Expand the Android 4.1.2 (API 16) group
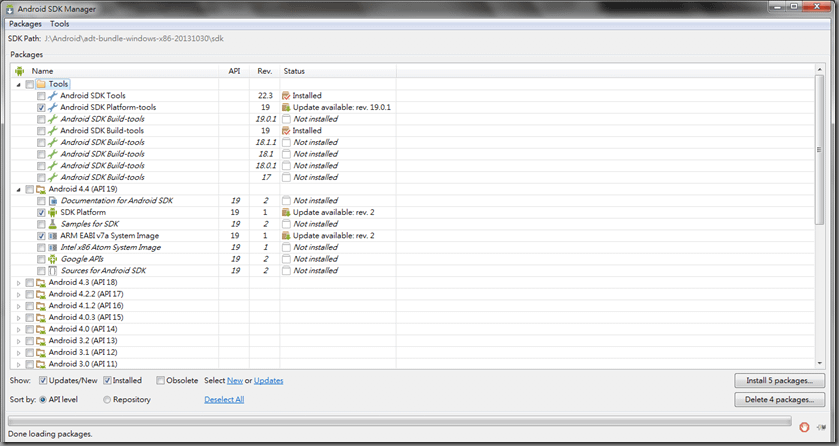 [x=19, y=306]
